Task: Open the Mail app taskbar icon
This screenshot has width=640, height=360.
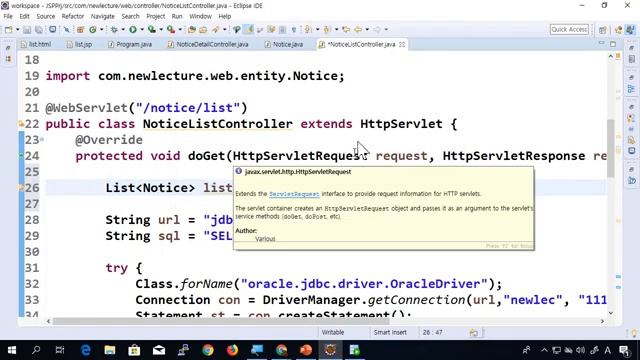Action: (159, 350)
